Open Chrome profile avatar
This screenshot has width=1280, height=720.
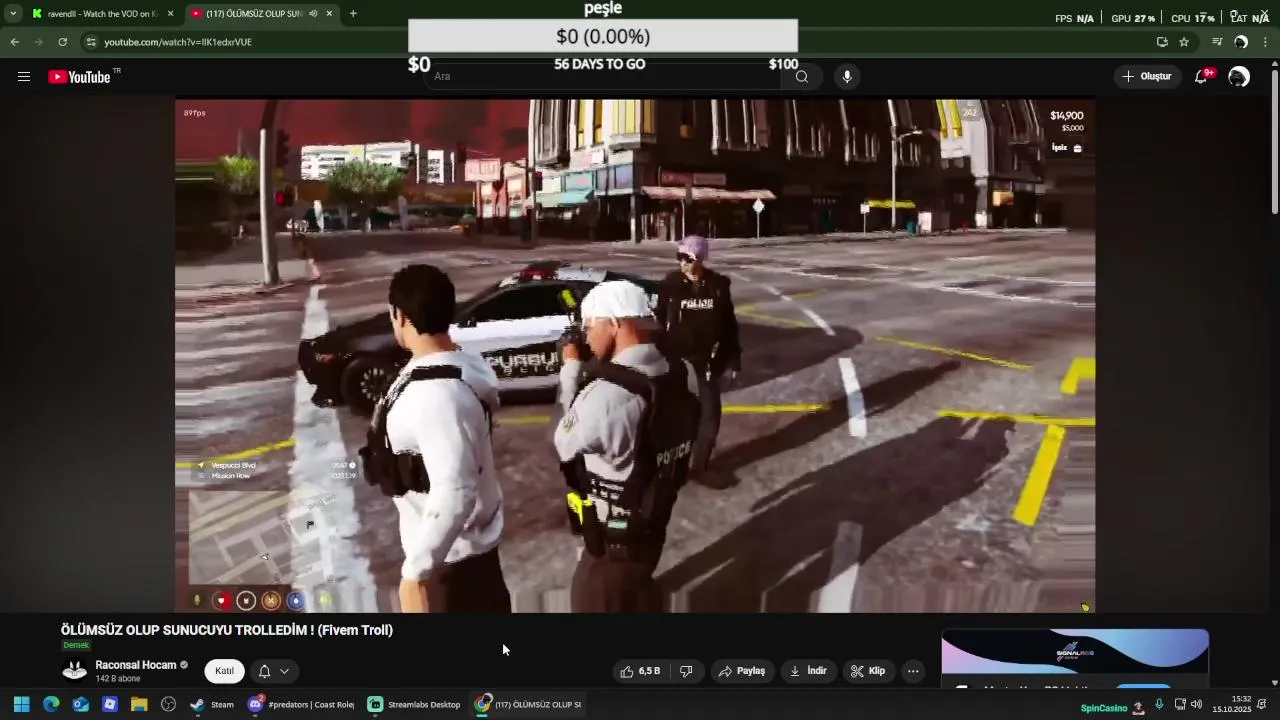click(1241, 42)
